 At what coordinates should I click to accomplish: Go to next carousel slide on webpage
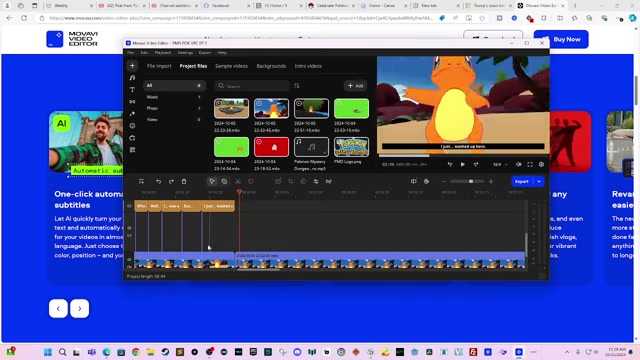(x=80, y=309)
